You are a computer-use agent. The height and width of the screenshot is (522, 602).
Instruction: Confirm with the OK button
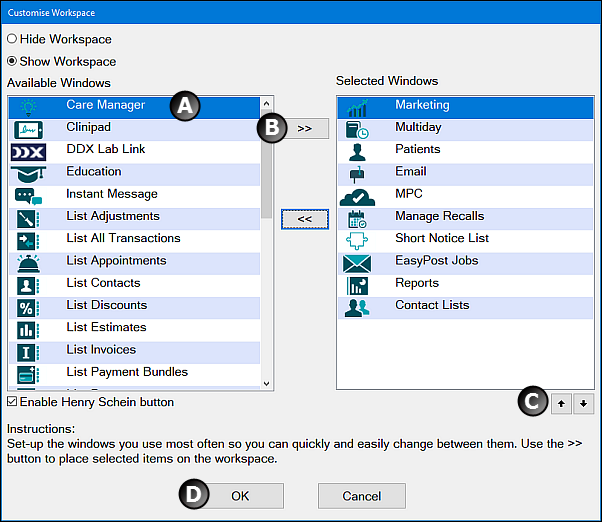pyautogui.click(x=240, y=496)
